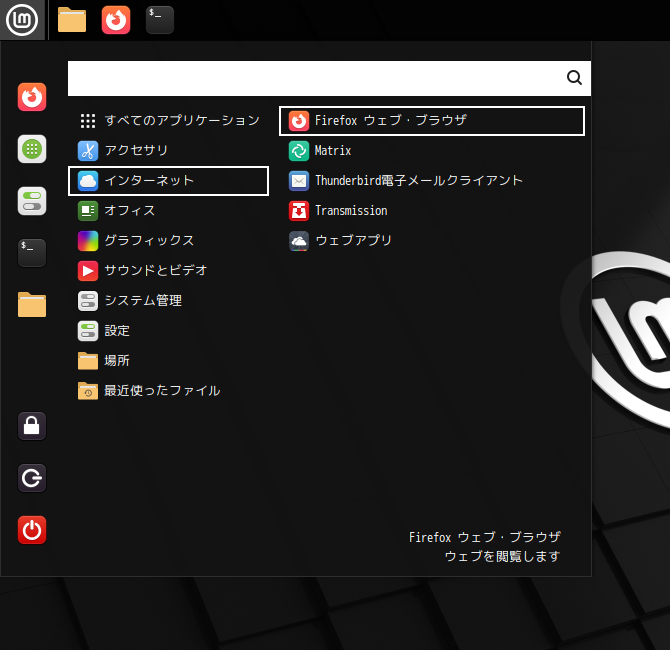Open Files folder in favorites sidebar
This screenshot has width=670, height=650.
pos(32,305)
